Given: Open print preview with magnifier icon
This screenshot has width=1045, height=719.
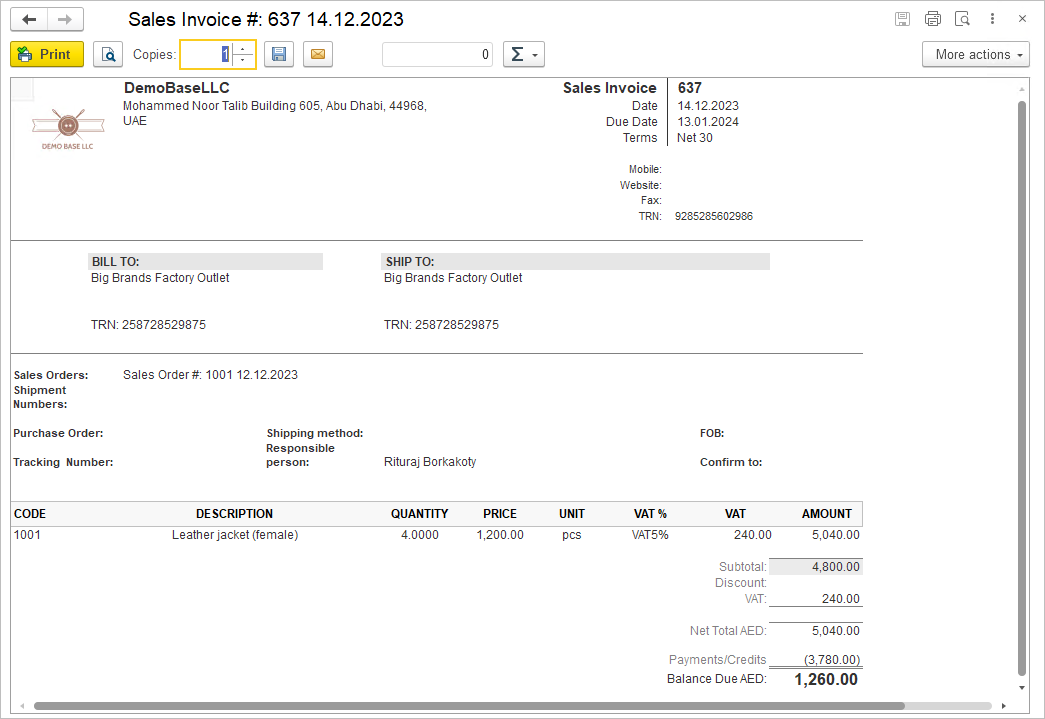Looking at the screenshot, I should point(108,54).
